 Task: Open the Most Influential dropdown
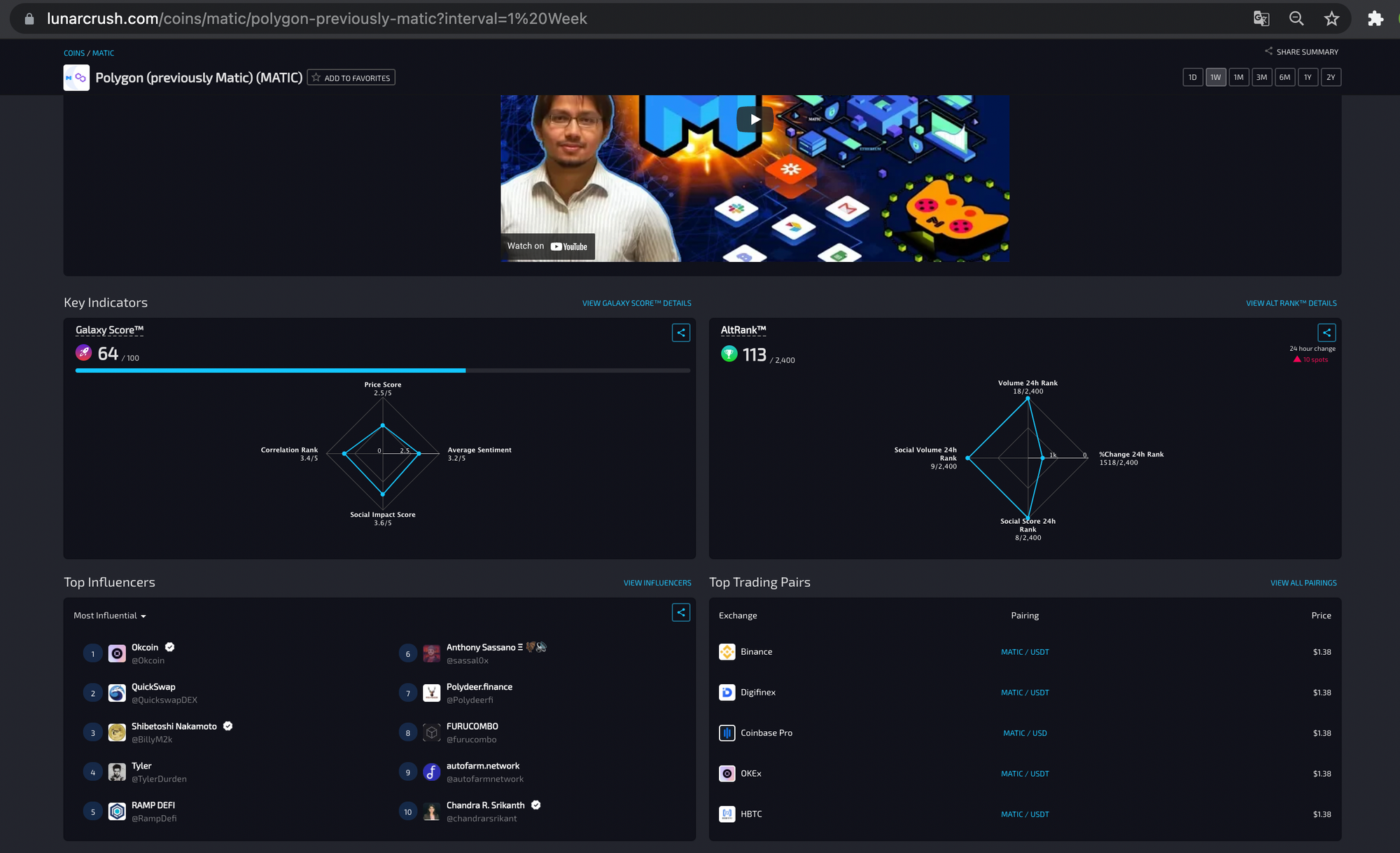click(x=110, y=616)
